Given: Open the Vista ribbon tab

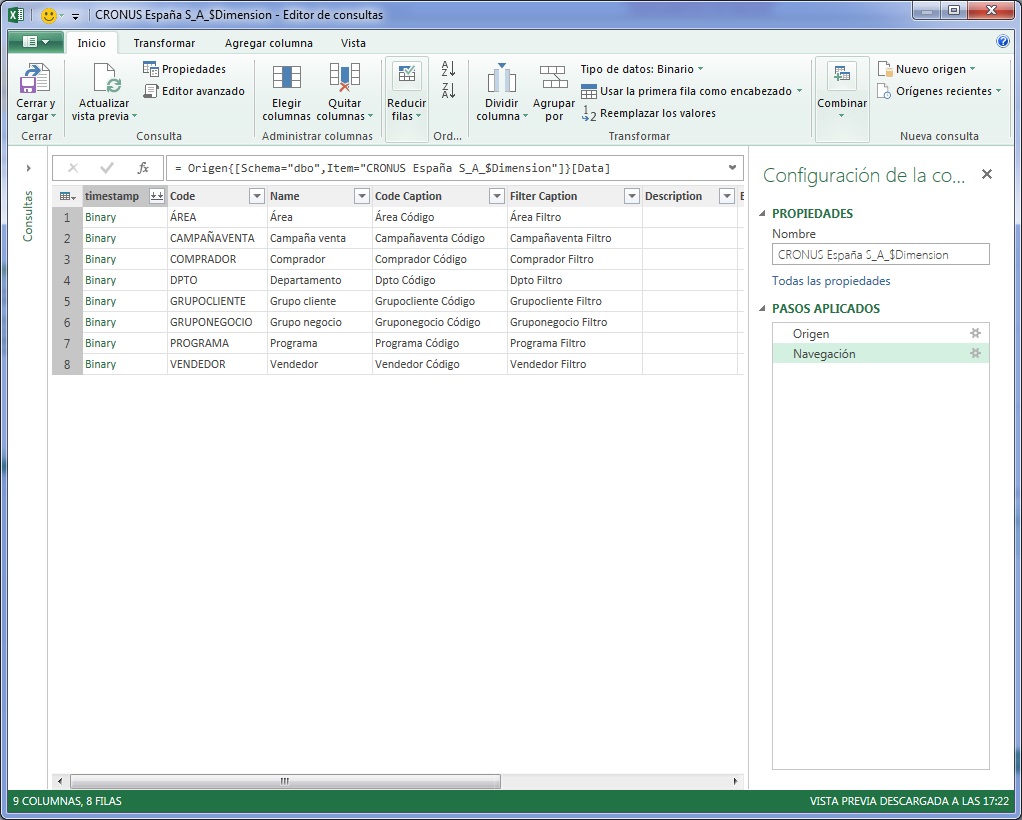Looking at the screenshot, I should [x=352, y=43].
